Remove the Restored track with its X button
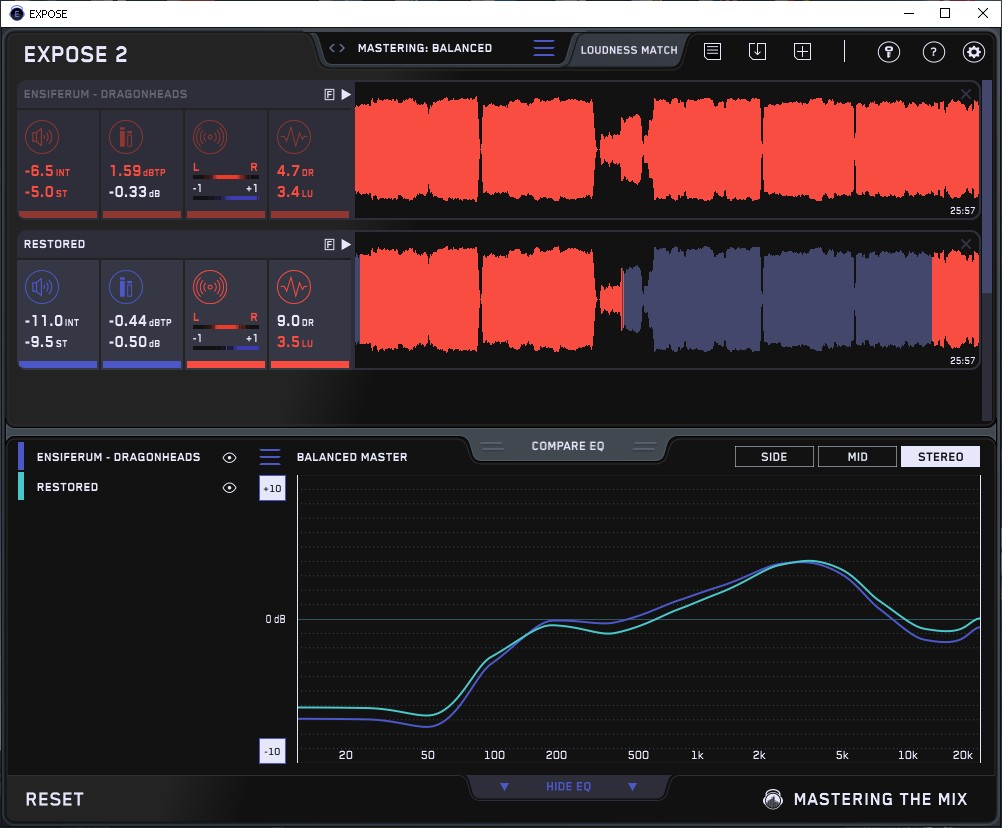This screenshot has height=828, width=1002. (965, 244)
